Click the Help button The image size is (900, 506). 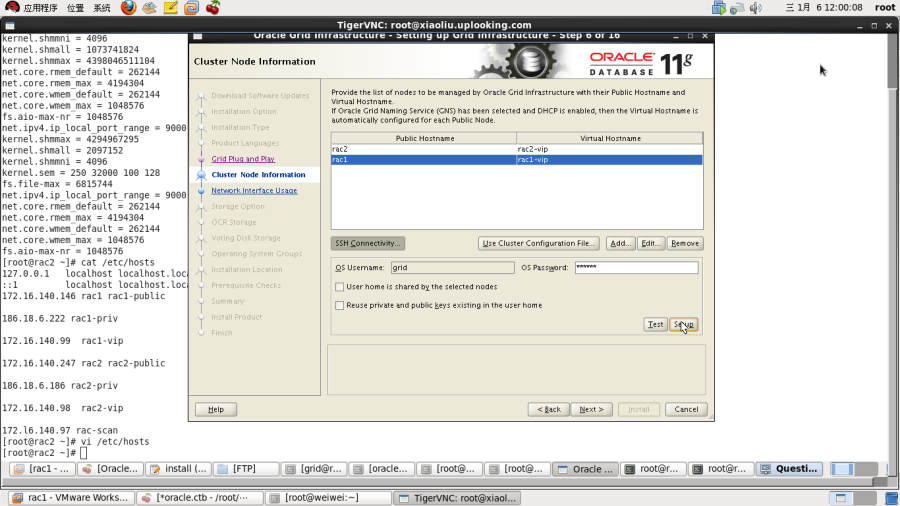[x=216, y=410]
